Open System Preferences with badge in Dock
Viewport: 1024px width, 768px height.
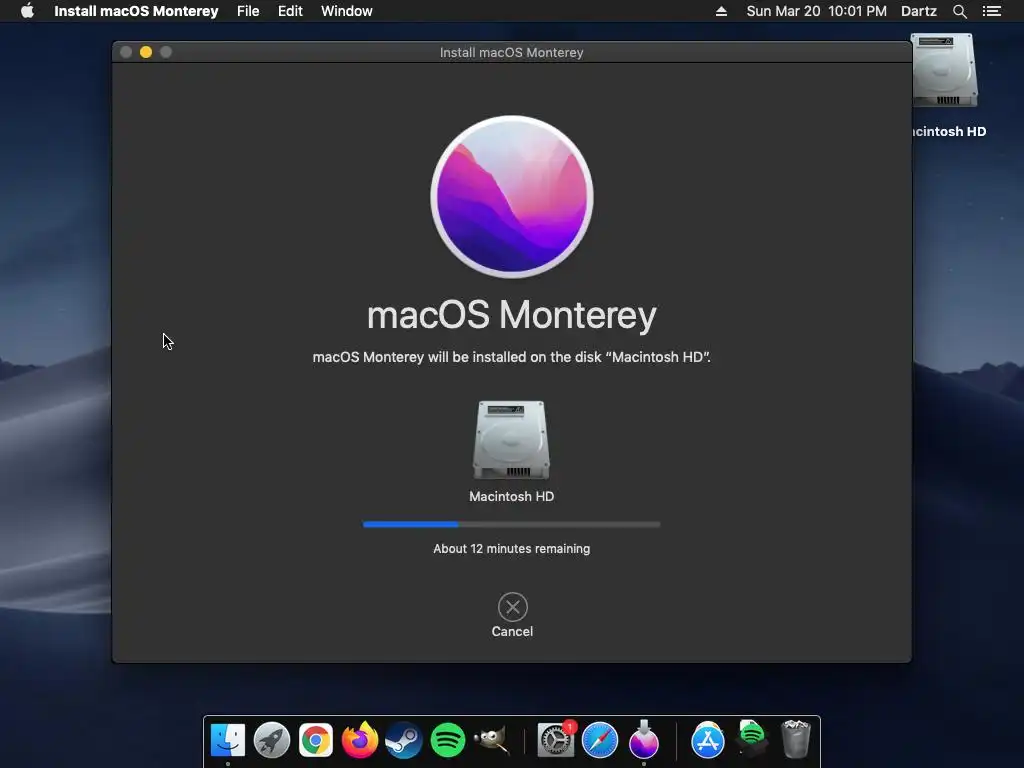pyautogui.click(x=556, y=740)
